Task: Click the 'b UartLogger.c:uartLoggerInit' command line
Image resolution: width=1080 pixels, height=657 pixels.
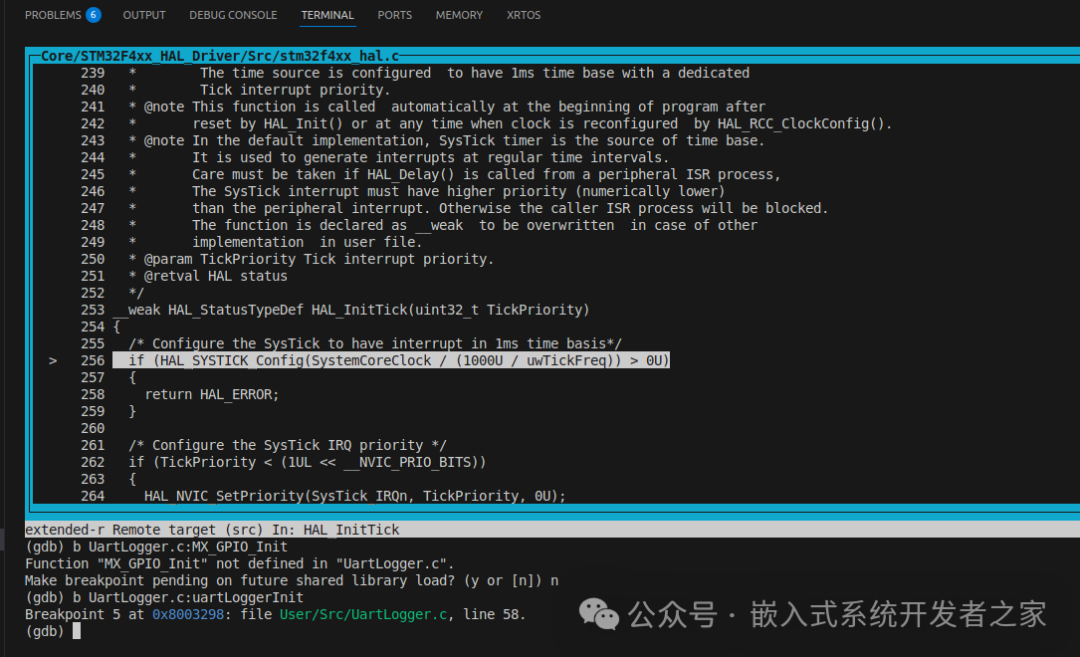Action: point(164,598)
